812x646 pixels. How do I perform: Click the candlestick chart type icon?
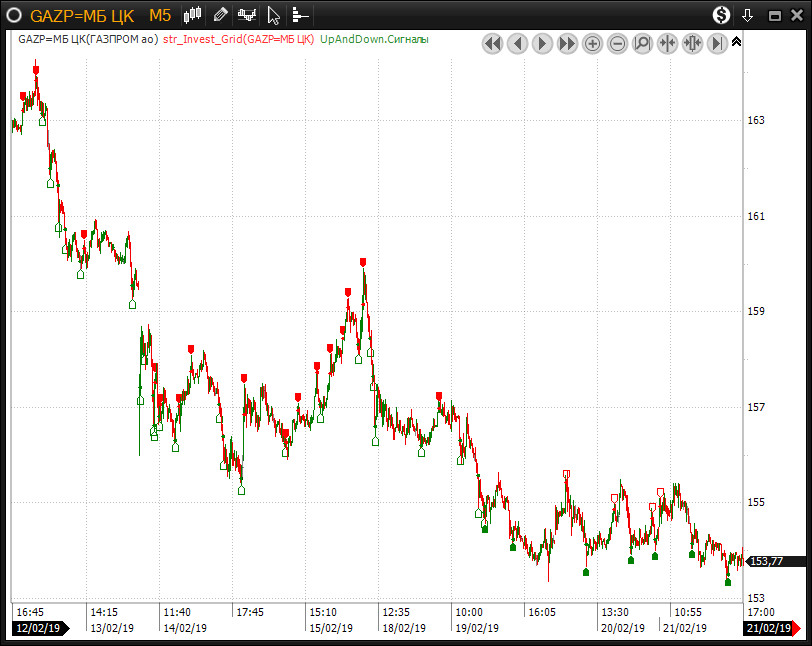[194, 15]
